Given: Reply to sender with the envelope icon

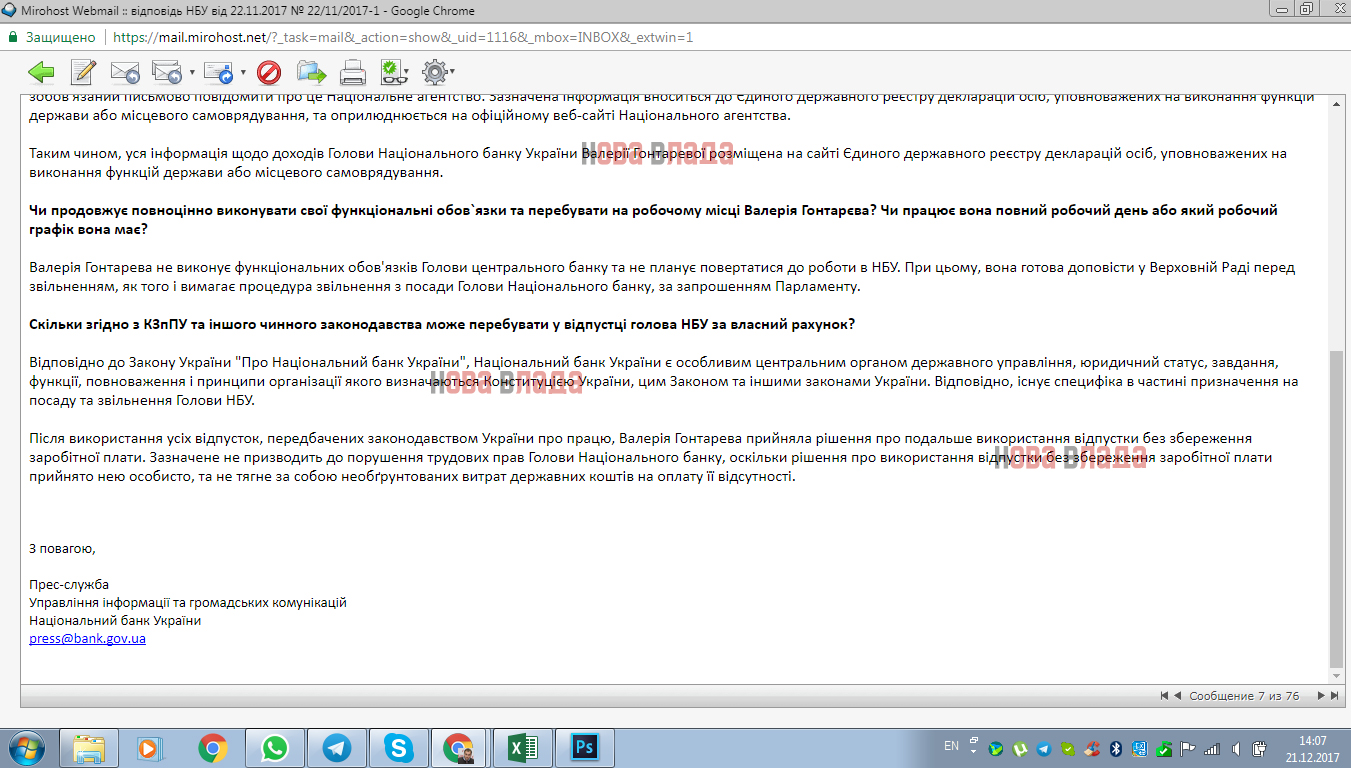Looking at the screenshot, I should [124, 72].
